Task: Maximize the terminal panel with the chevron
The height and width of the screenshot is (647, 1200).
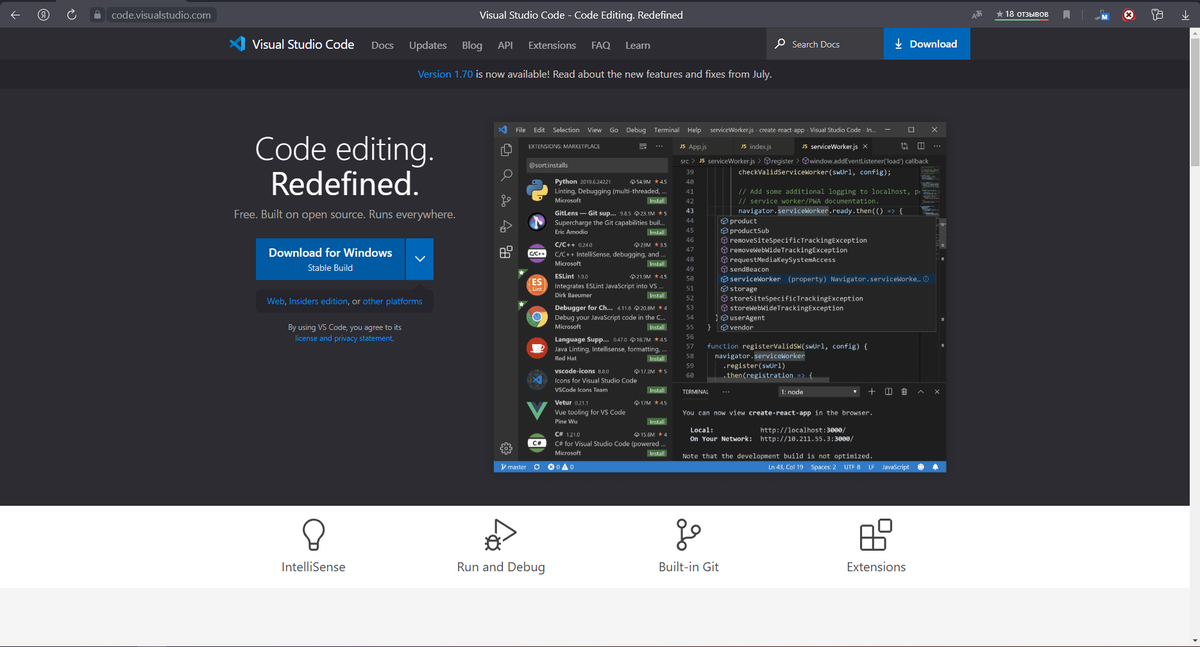Action: coord(920,392)
